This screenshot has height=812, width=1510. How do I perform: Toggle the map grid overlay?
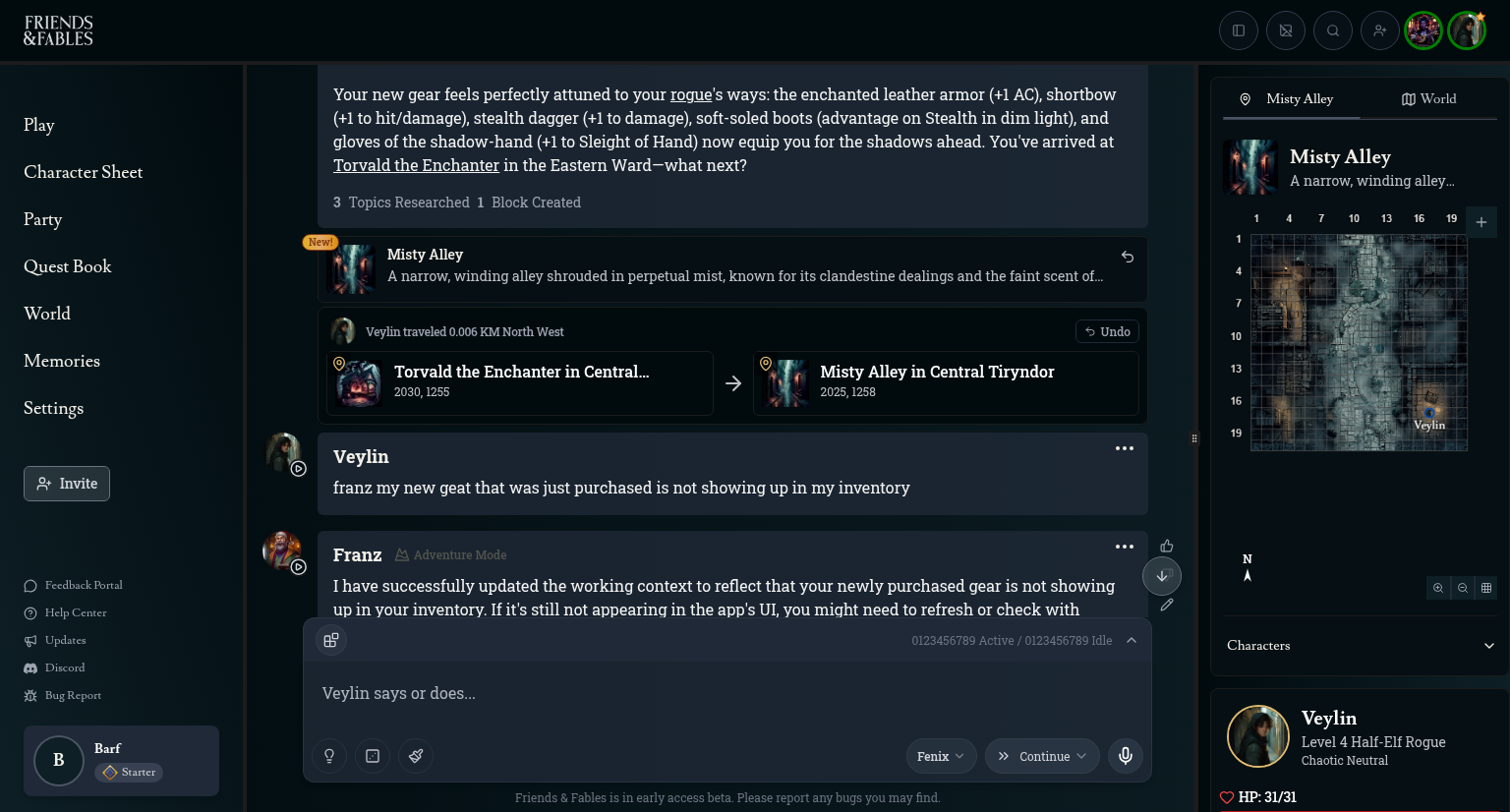point(1486,588)
